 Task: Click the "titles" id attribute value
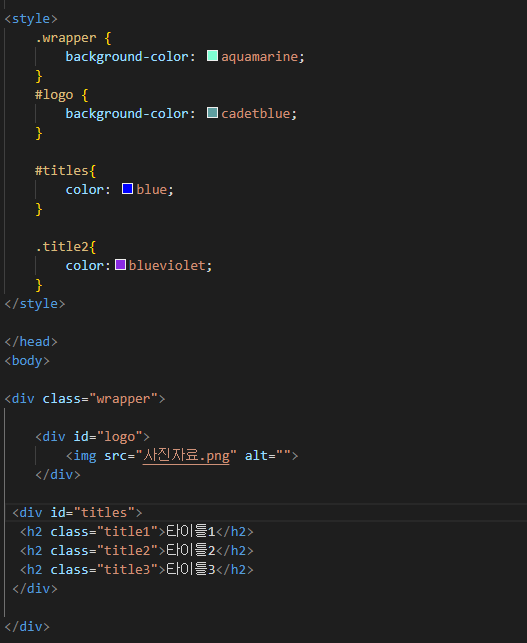(x=104, y=513)
